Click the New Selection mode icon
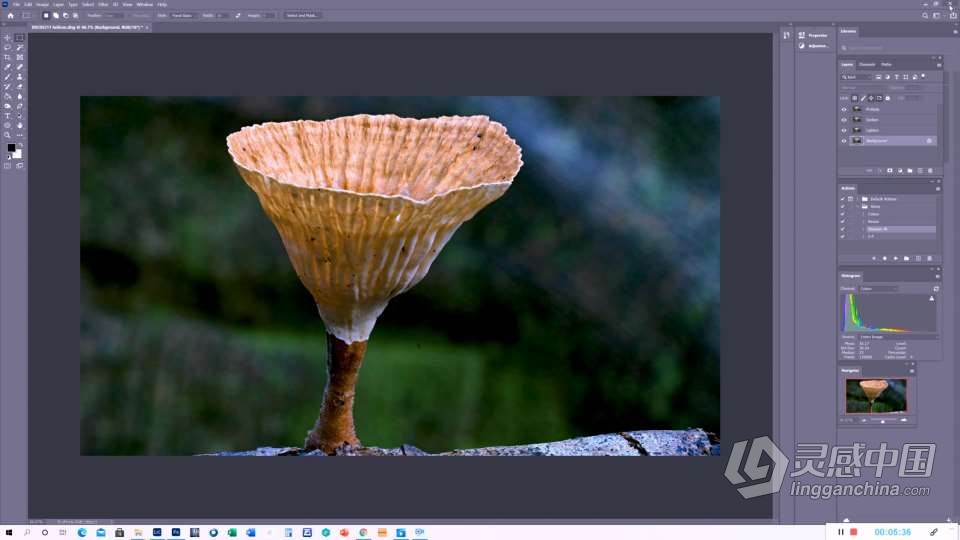This screenshot has height=540, width=960. pyautogui.click(x=46, y=15)
